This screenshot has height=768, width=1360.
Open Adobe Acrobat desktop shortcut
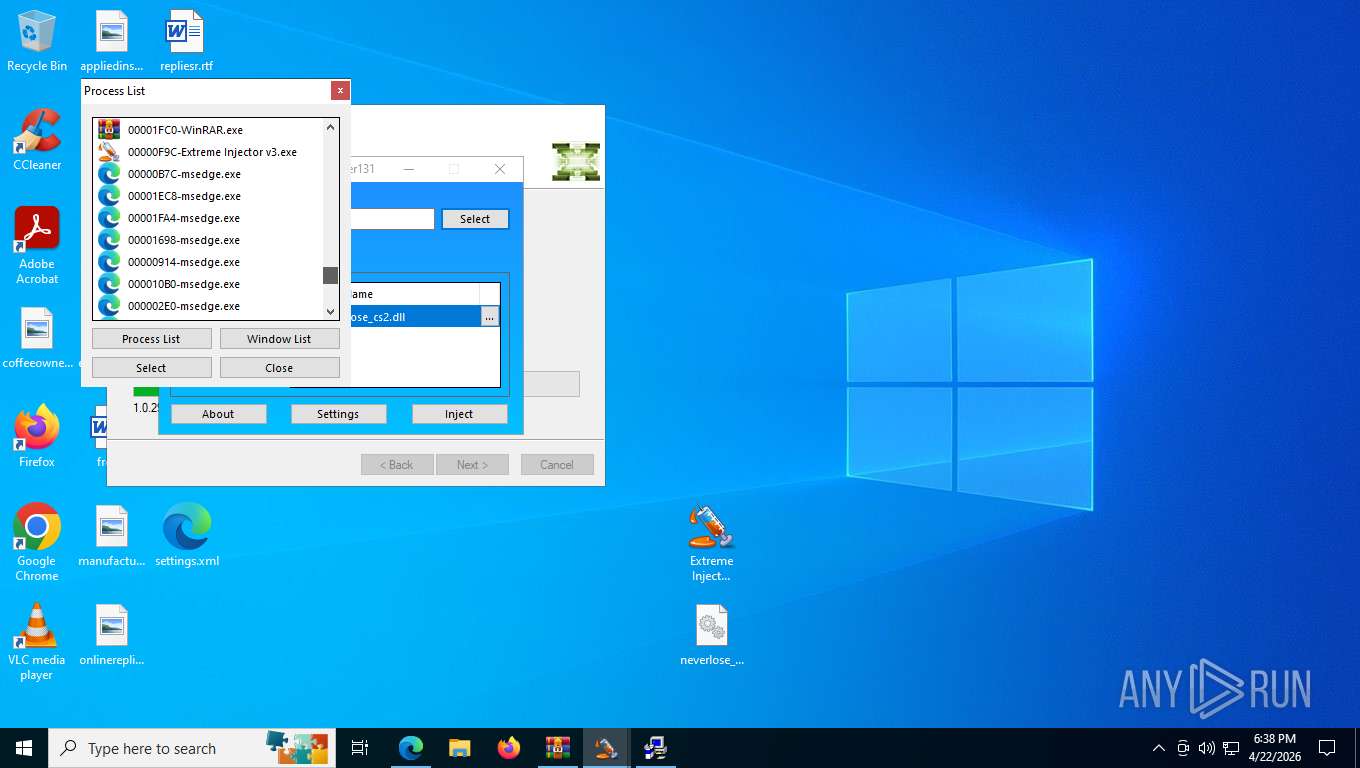pyautogui.click(x=37, y=246)
